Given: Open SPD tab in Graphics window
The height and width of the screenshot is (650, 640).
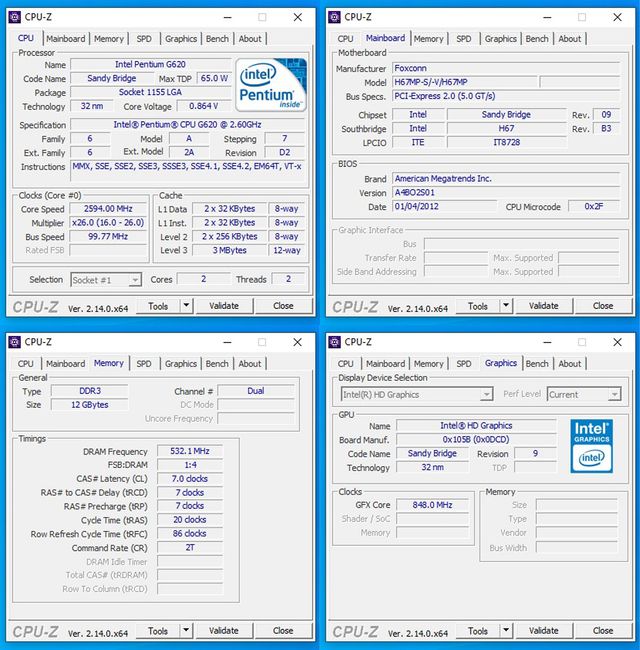Looking at the screenshot, I should (463, 364).
